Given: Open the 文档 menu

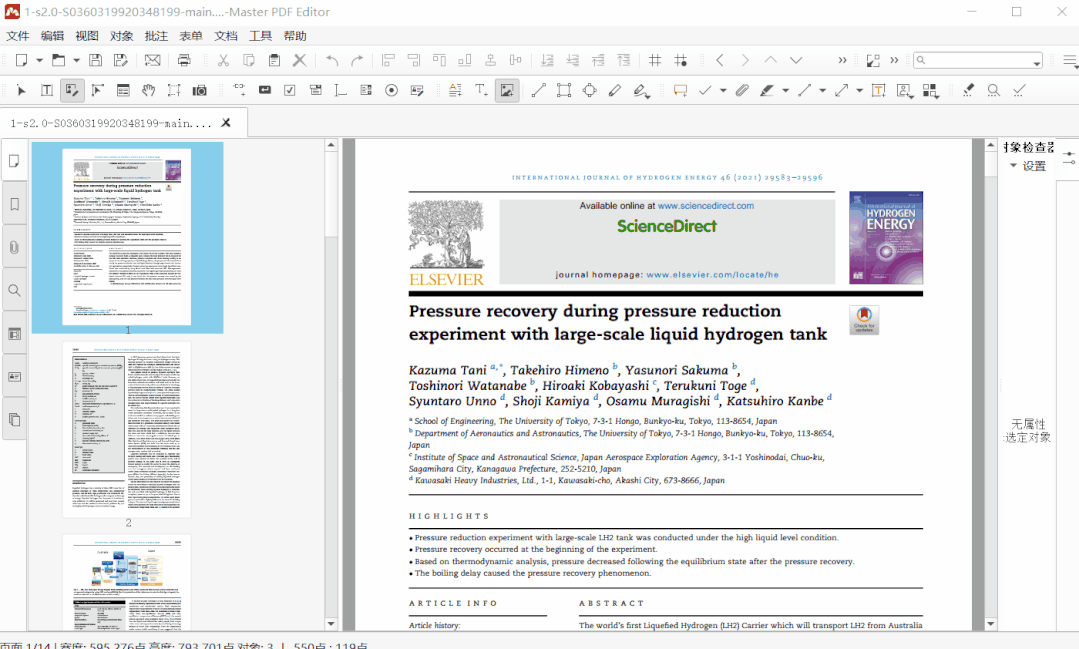Looking at the screenshot, I should [x=226, y=36].
